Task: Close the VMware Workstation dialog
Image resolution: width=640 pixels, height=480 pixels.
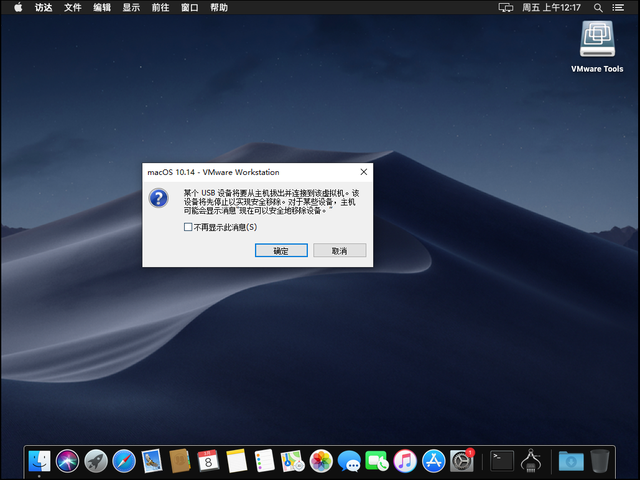Action: pos(364,172)
